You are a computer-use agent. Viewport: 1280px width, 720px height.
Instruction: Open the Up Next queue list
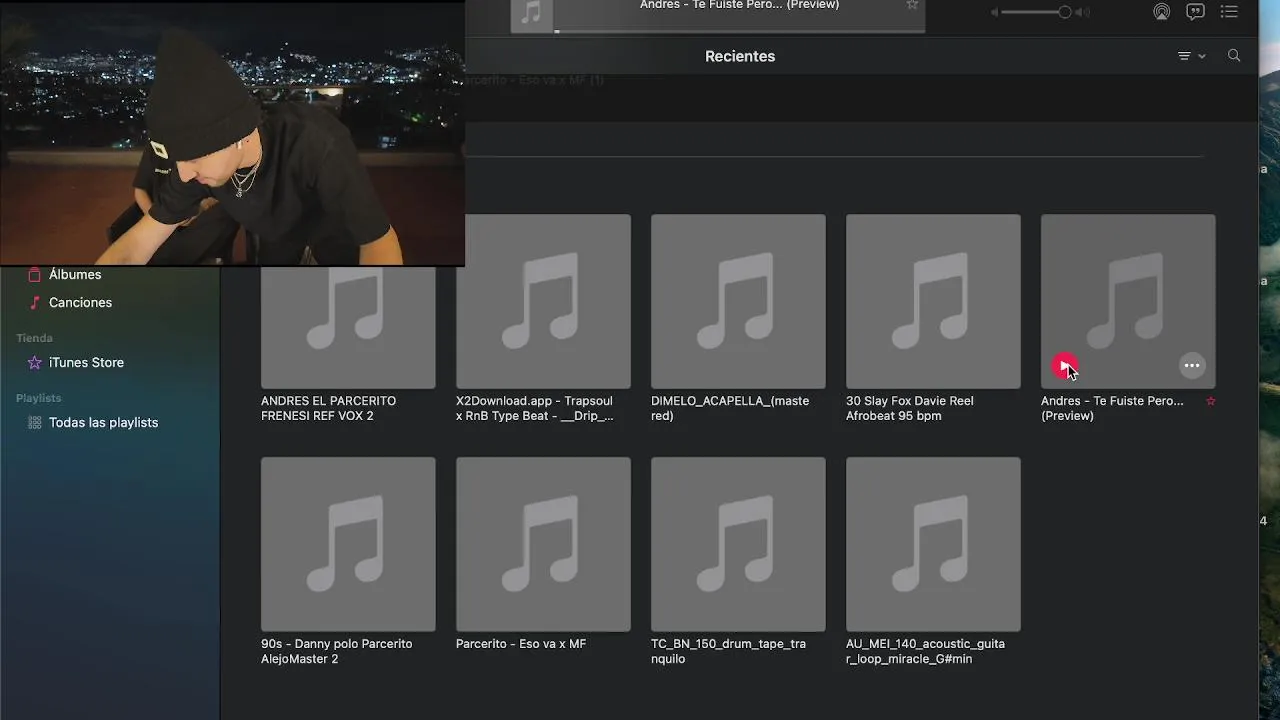pos(1229,12)
